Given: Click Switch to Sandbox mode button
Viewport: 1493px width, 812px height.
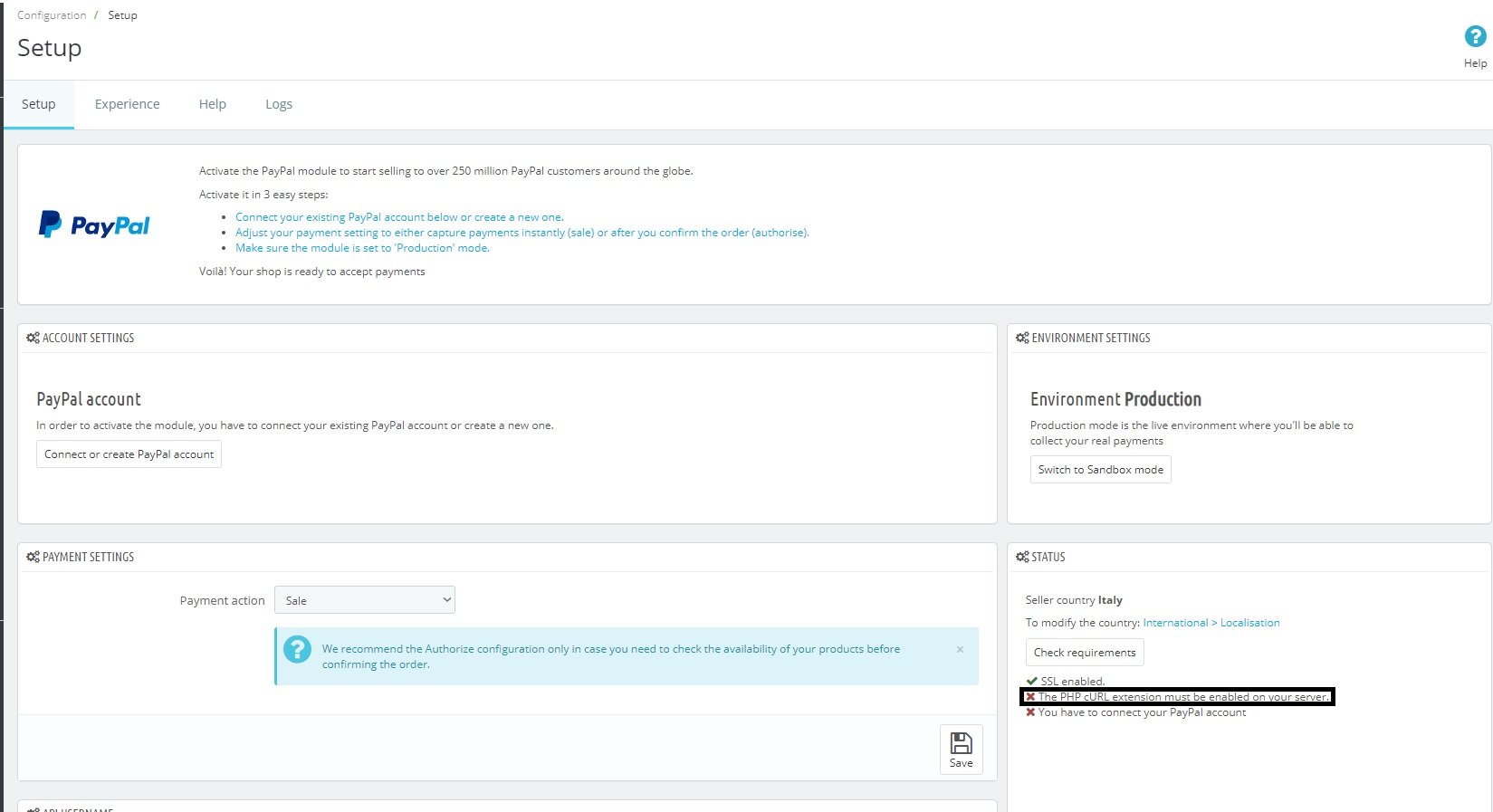Looking at the screenshot, I should [1100, 470].
